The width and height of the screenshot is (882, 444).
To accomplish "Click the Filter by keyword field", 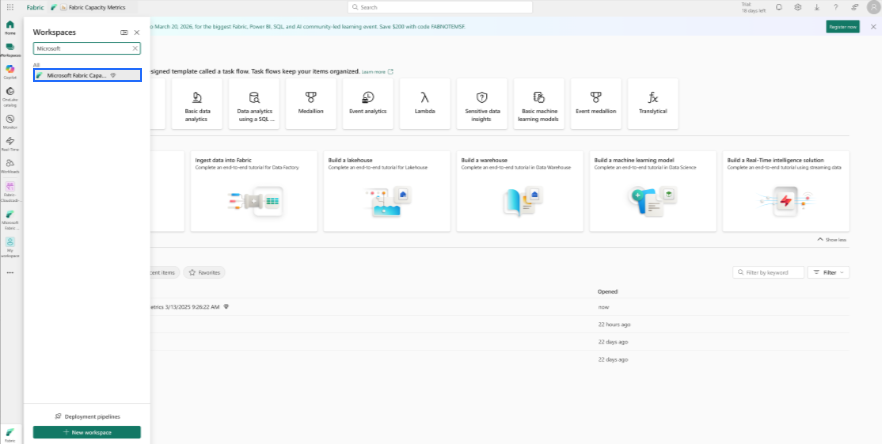I will tap(768, 272).
